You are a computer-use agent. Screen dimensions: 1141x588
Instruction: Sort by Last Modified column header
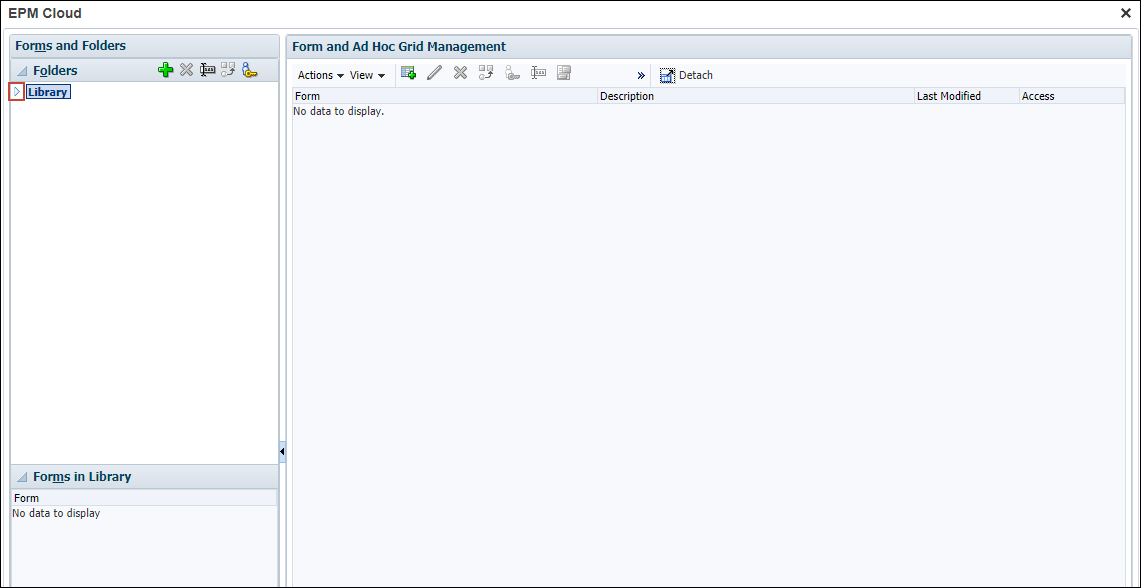pos(967,96)
